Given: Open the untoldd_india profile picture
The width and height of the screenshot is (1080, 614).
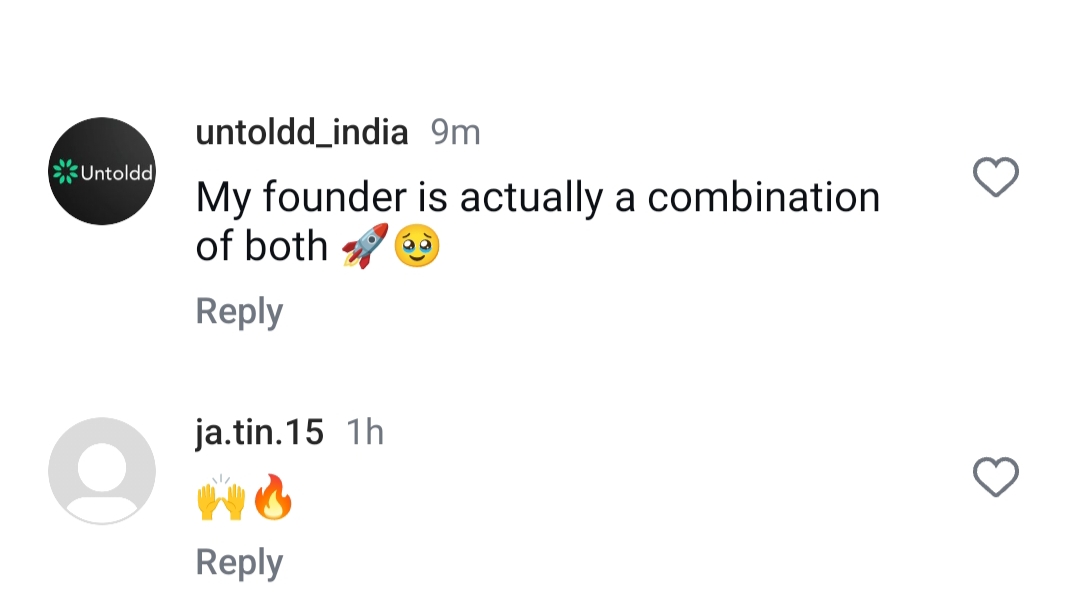Looking at the screenshot, I should 102,171.
